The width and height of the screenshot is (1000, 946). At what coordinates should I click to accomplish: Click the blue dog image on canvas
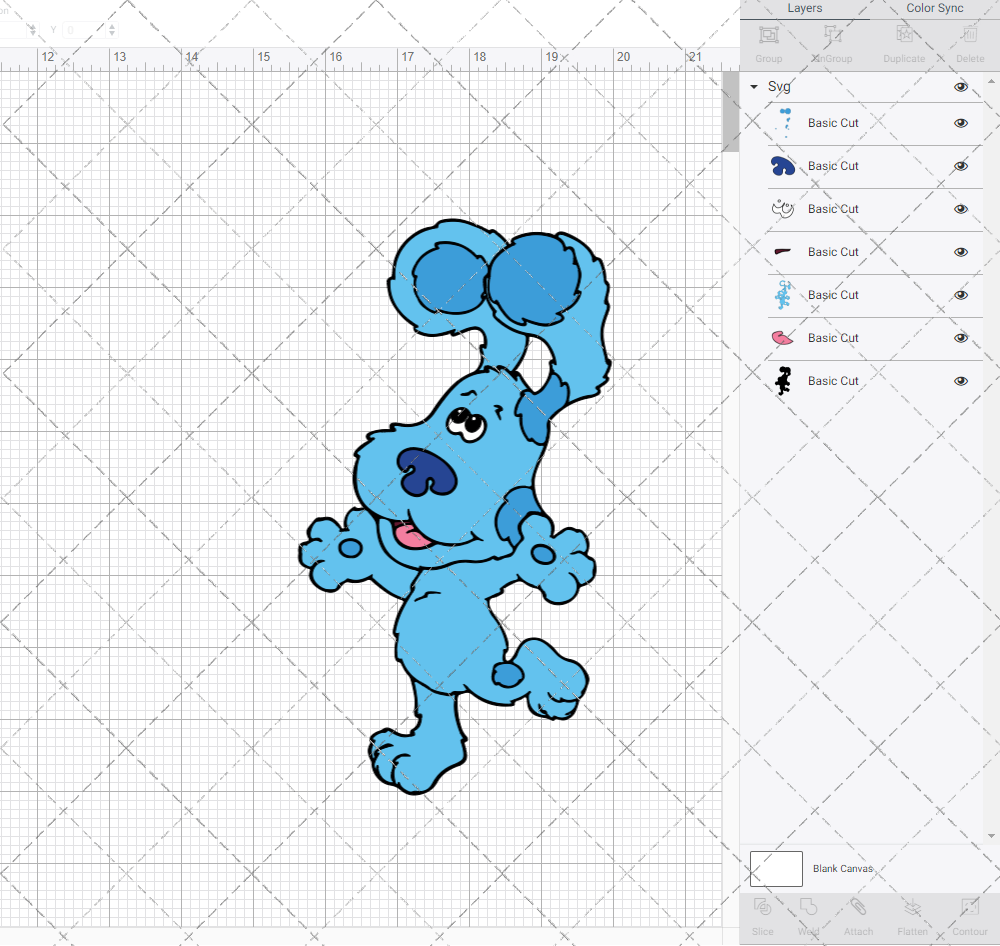(455, 507)
